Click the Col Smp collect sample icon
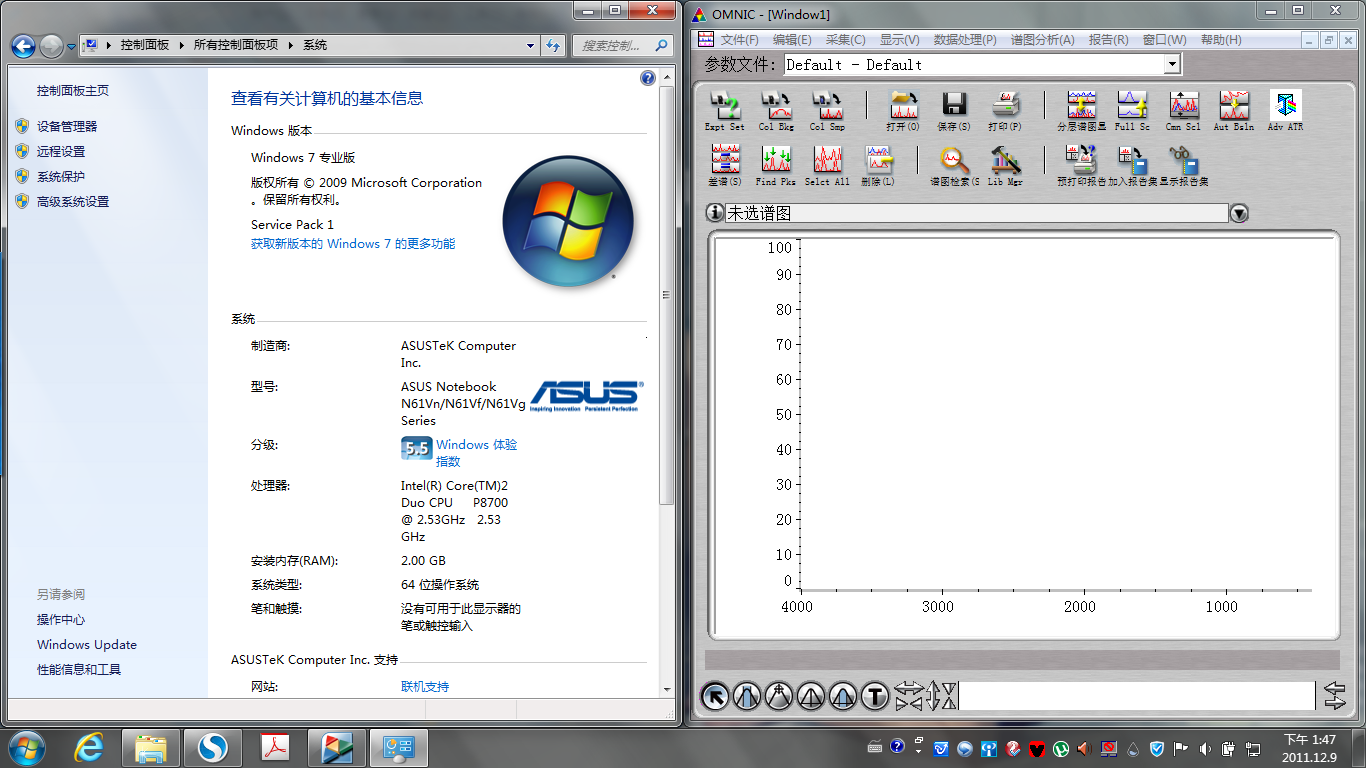This screenshot has width=1366, height=768. click(827, 110)
